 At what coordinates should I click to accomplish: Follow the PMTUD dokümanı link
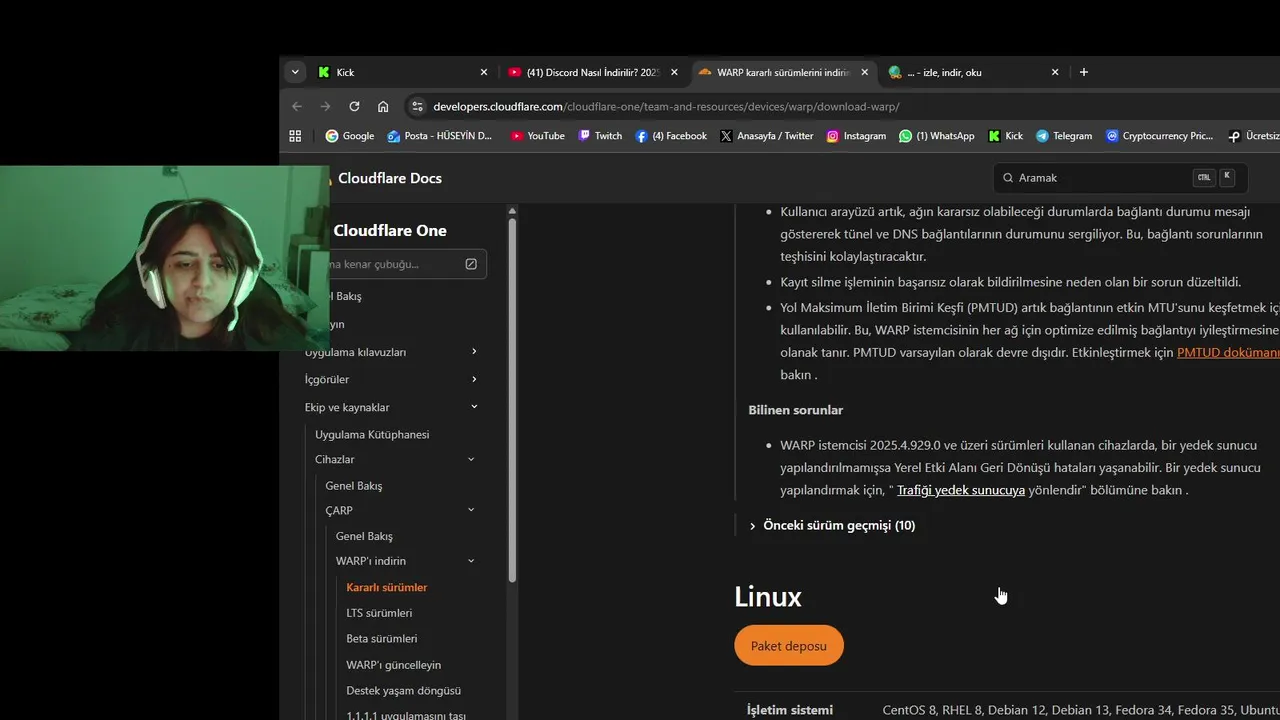point(1228,352)
